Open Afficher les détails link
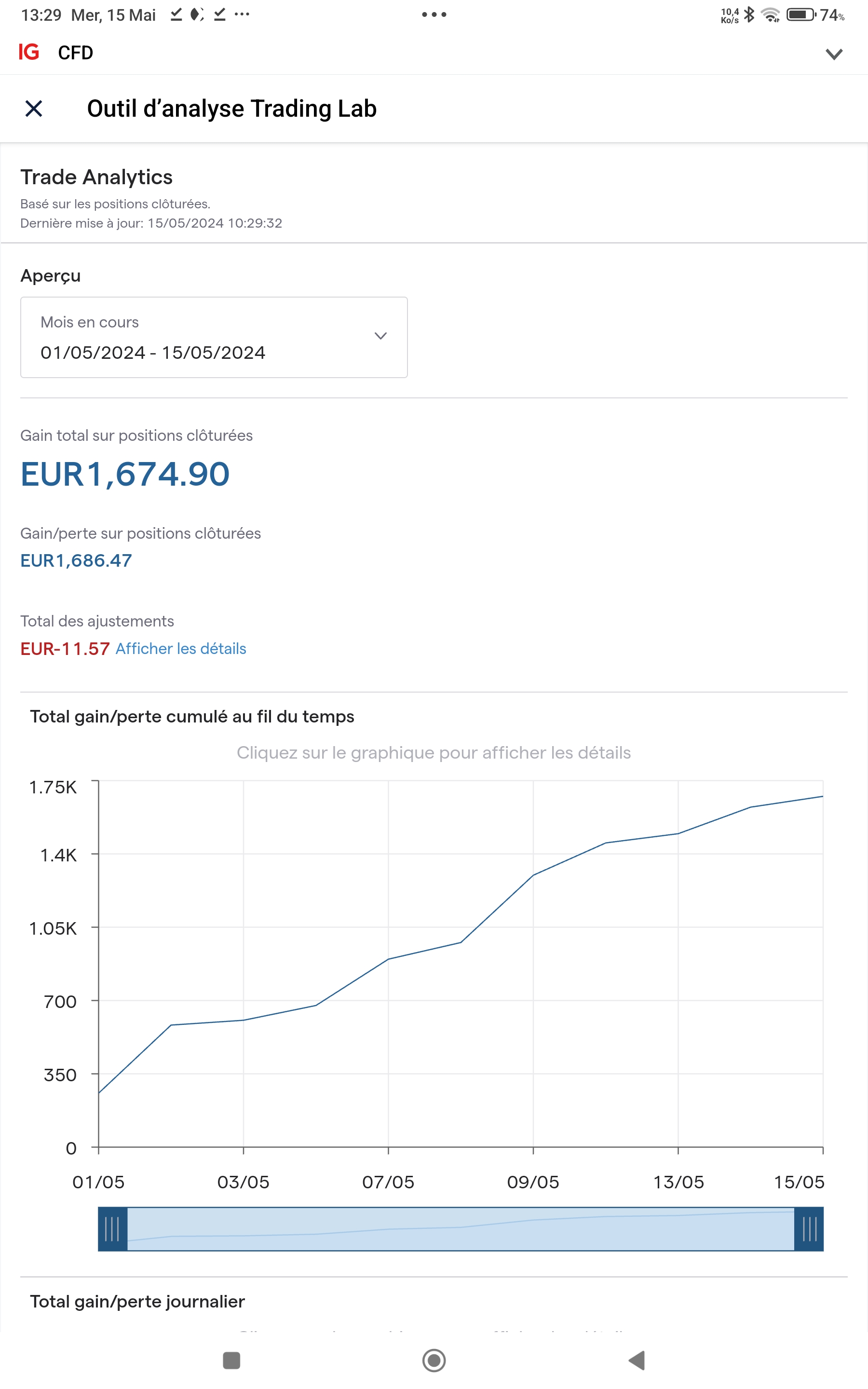This screenshot has height=1389, width=868. coord(181,649)
